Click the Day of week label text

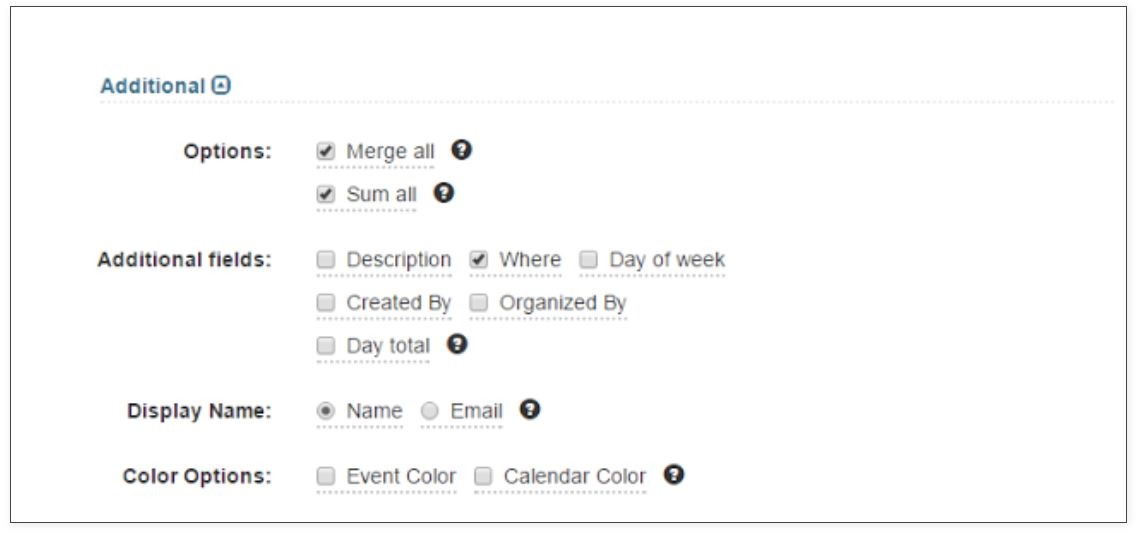tap(667, 260)
